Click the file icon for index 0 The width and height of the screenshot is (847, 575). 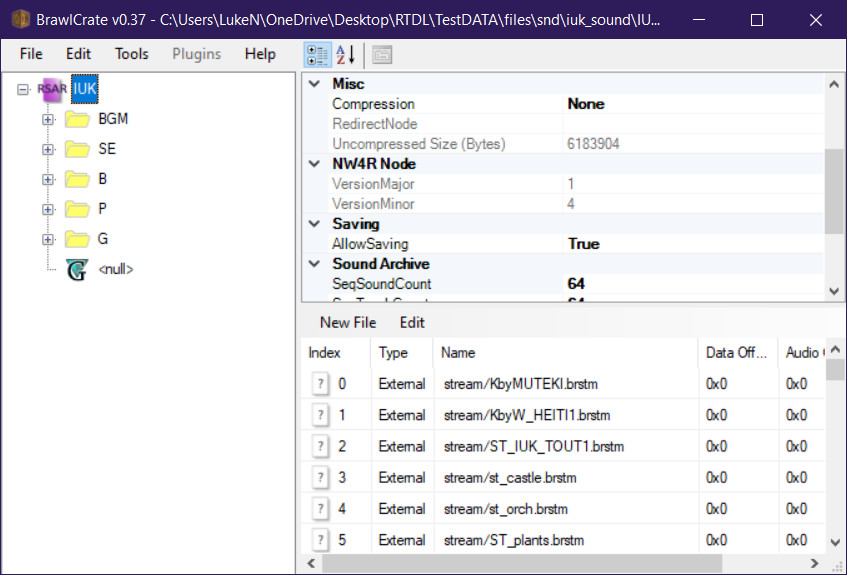(x=320, y=384)
